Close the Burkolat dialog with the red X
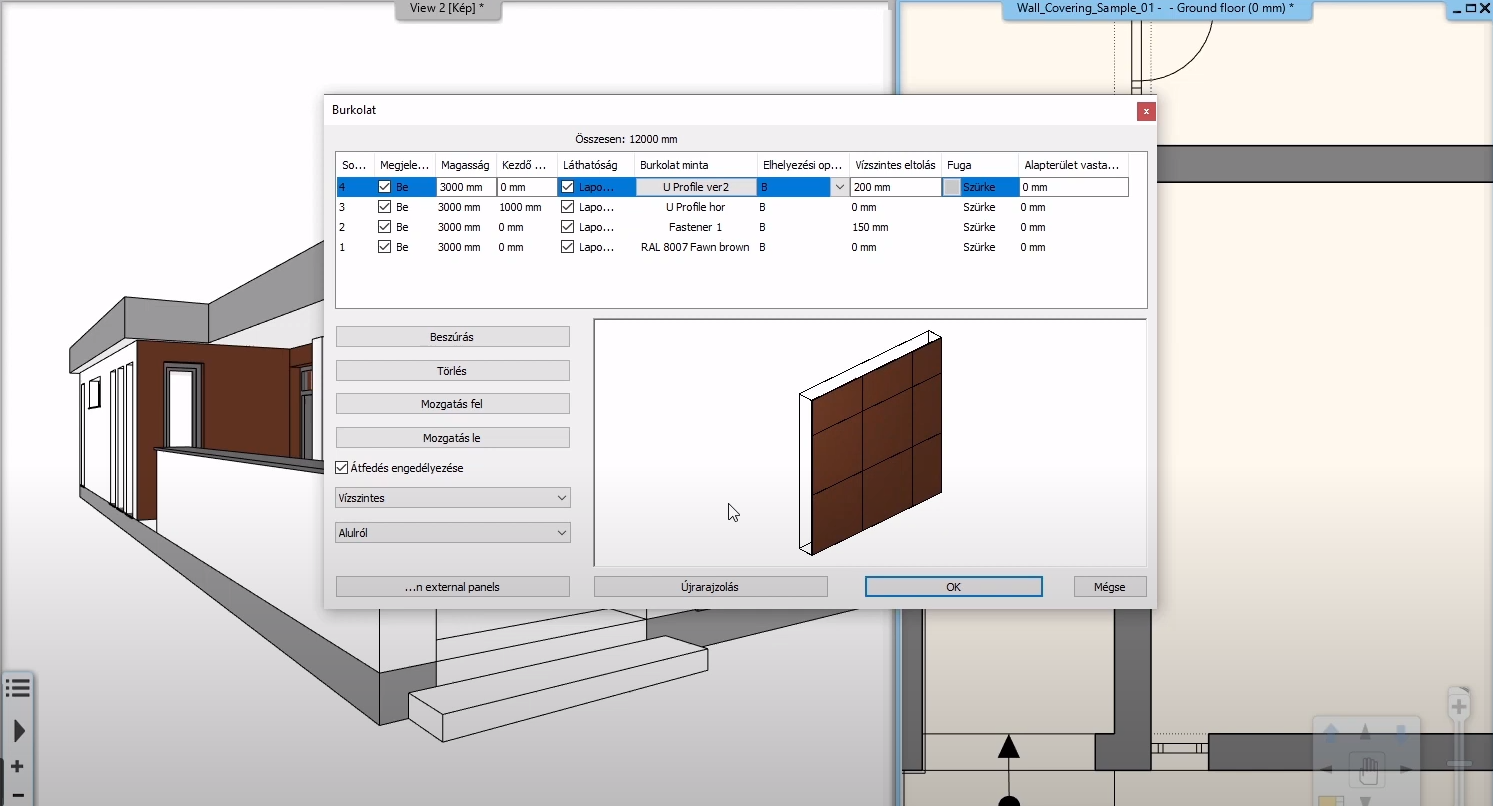This screenshot has width=1493, height=806. [x=1146, y=111]
